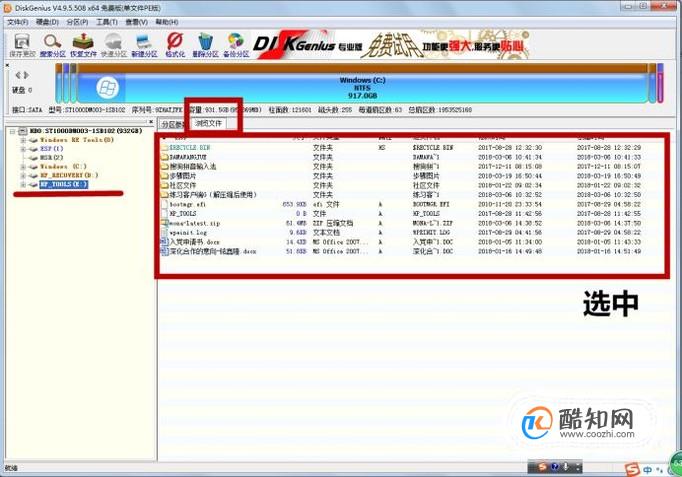Image resolution: width=682 pixels, height=477 pixels.
Task: Switch to the 浏览文件 tab
Action: click(x=209, y=123)
